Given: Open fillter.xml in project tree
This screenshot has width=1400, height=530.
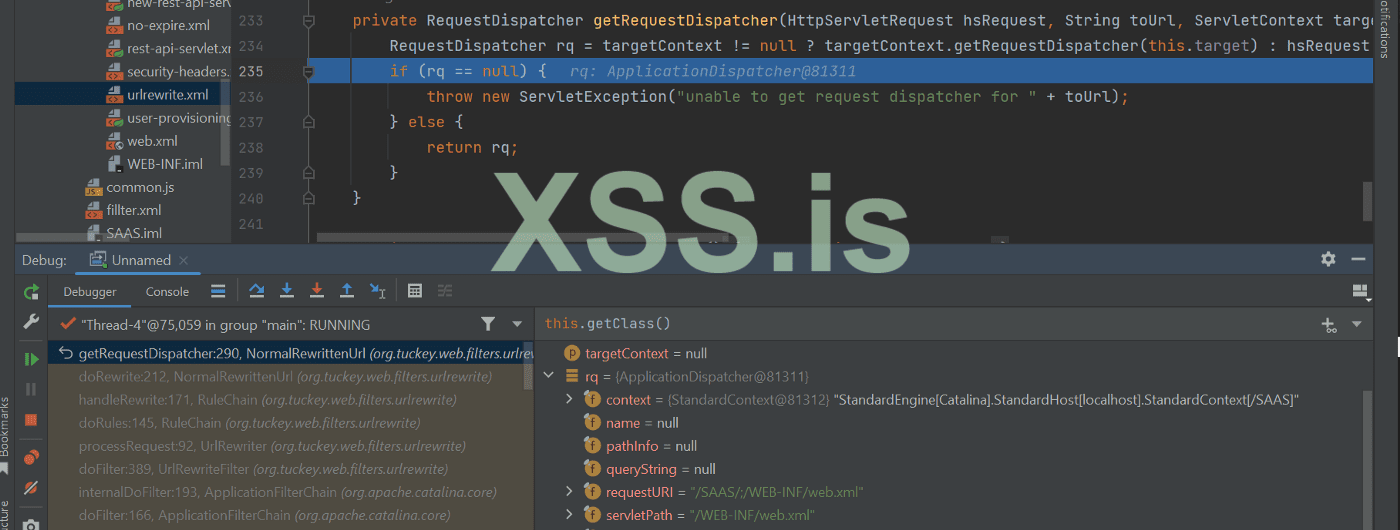Looking at the screenshot, I should coord(134,210).
